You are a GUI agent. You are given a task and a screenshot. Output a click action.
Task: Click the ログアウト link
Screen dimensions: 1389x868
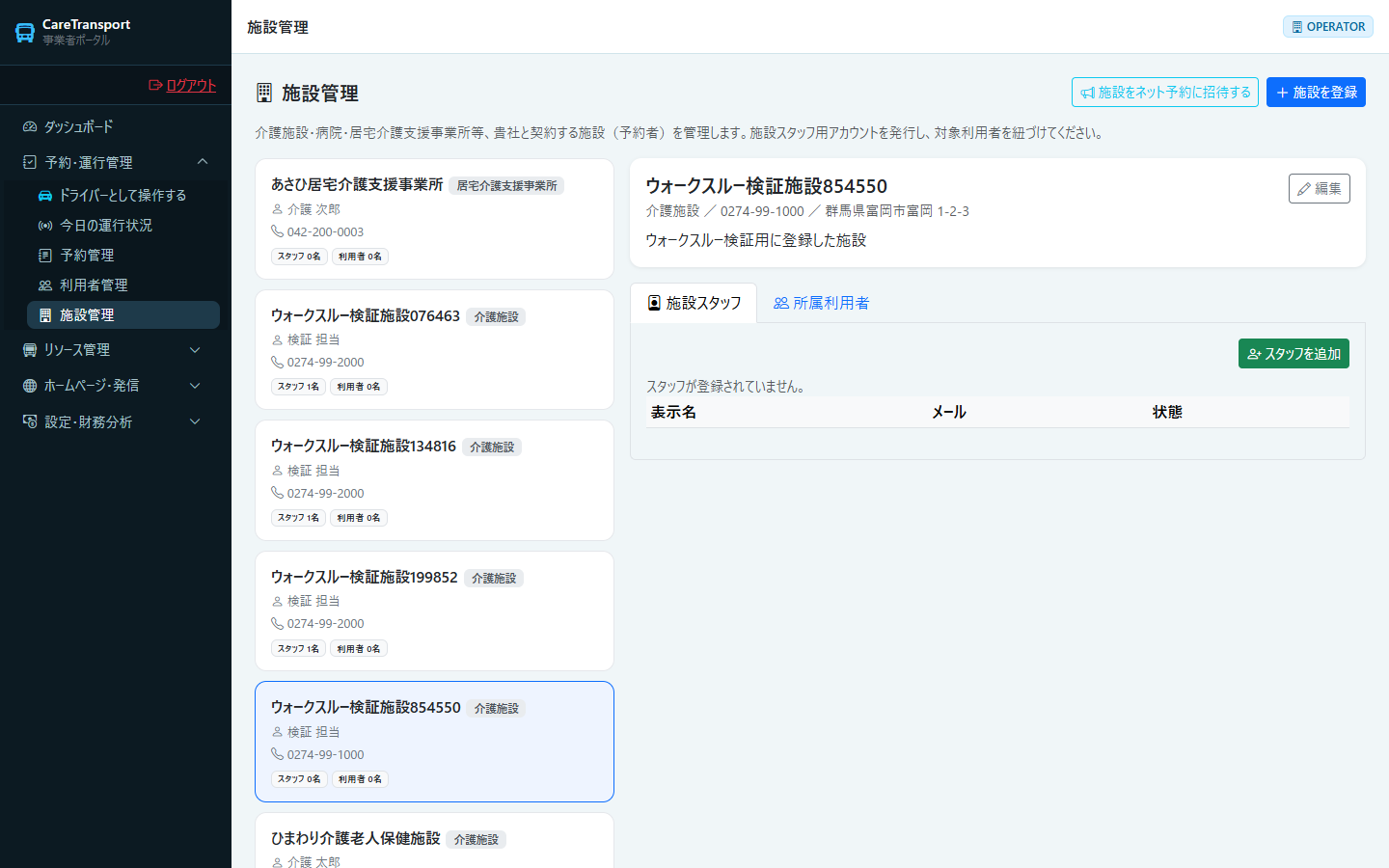click(182, 85)
